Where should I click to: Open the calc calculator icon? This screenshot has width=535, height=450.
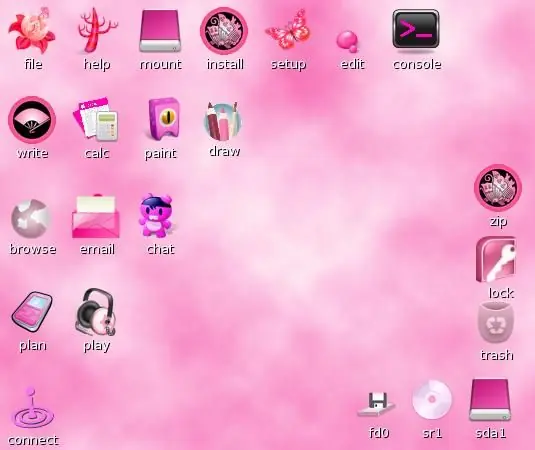point(96,119)
